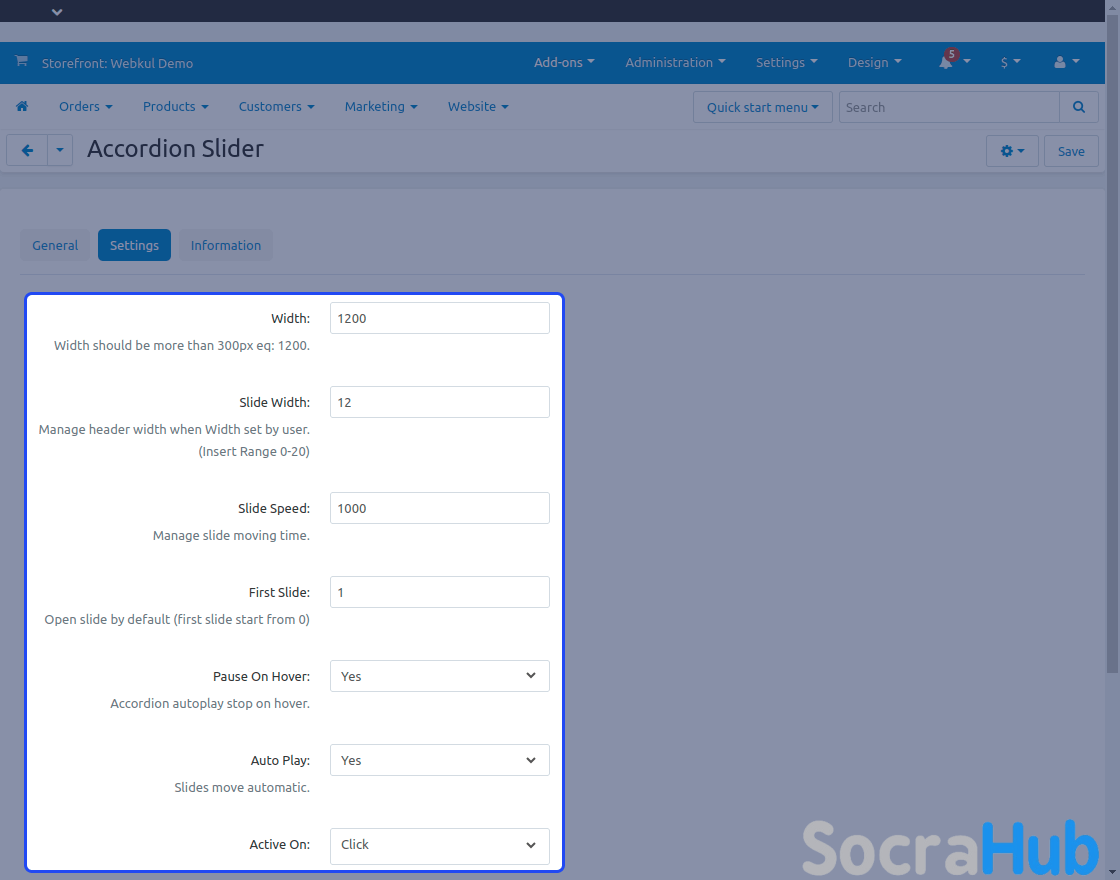
Task: Focus the Slide Speed input field
Action: coord(439,508)
